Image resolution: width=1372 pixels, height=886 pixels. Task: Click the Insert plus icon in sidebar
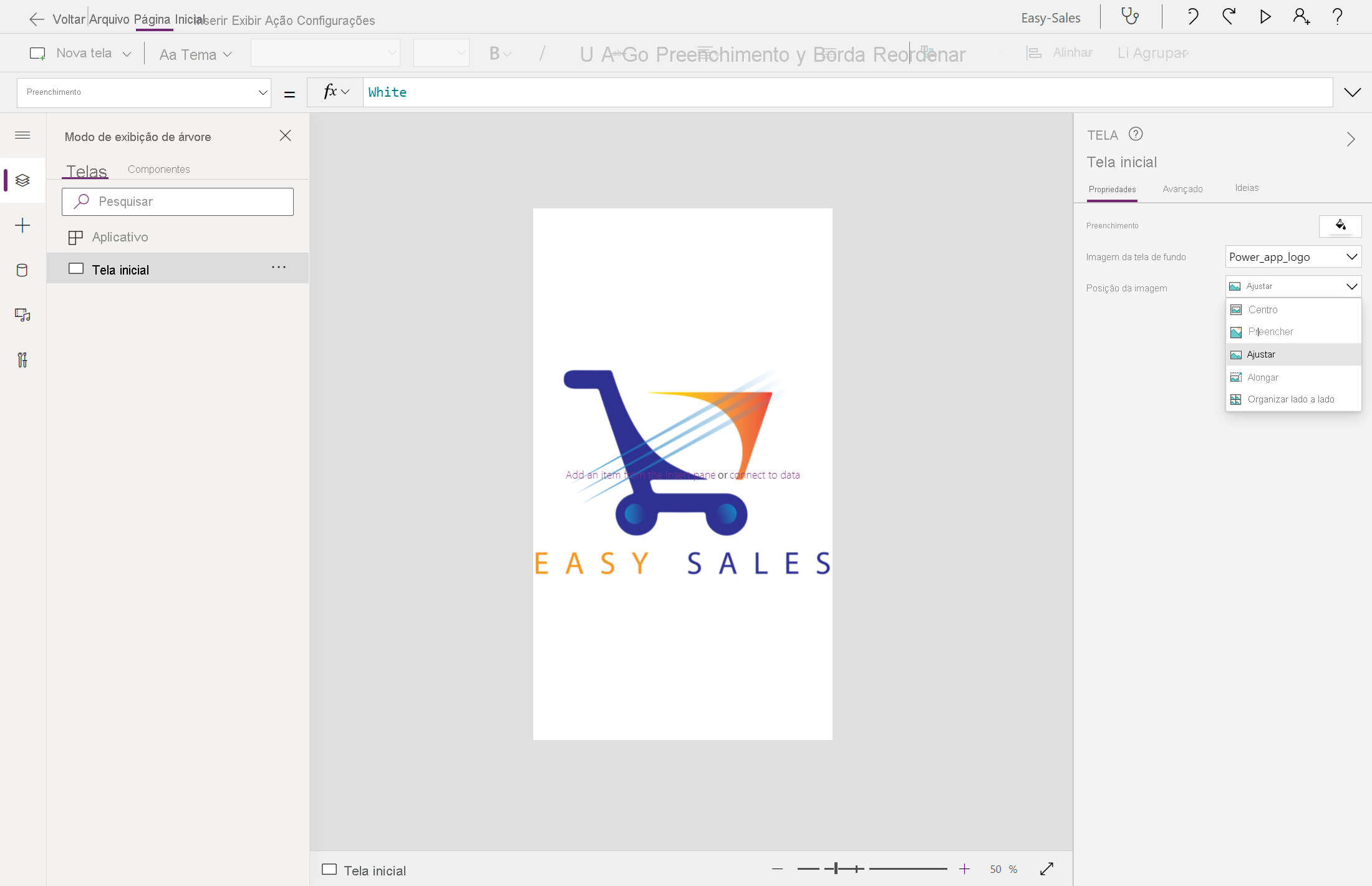(x=22, y=225)
